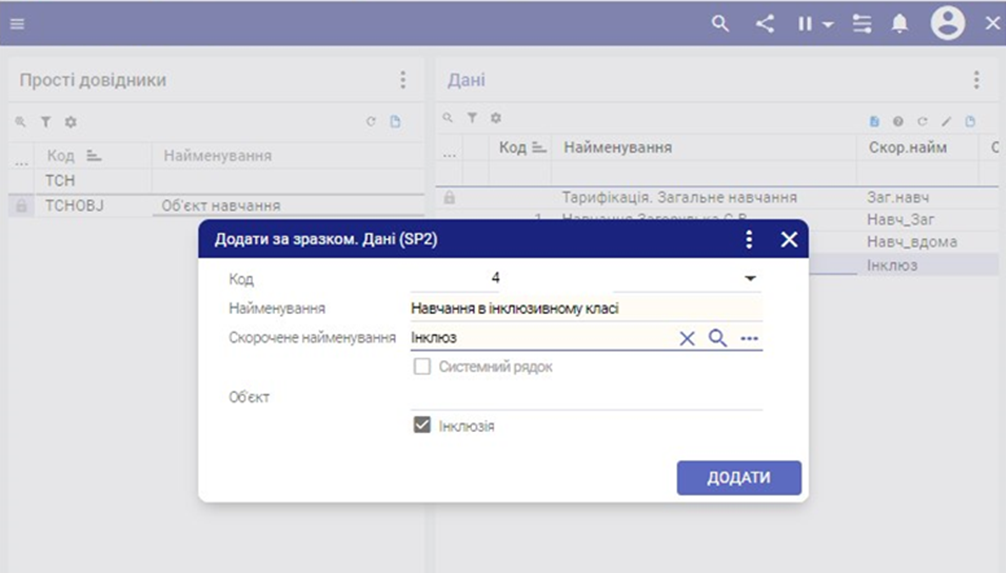Click the pencil edit icon in Дані panel
The width and height of the screenshot is (1006, 573).
click(946, 122)
